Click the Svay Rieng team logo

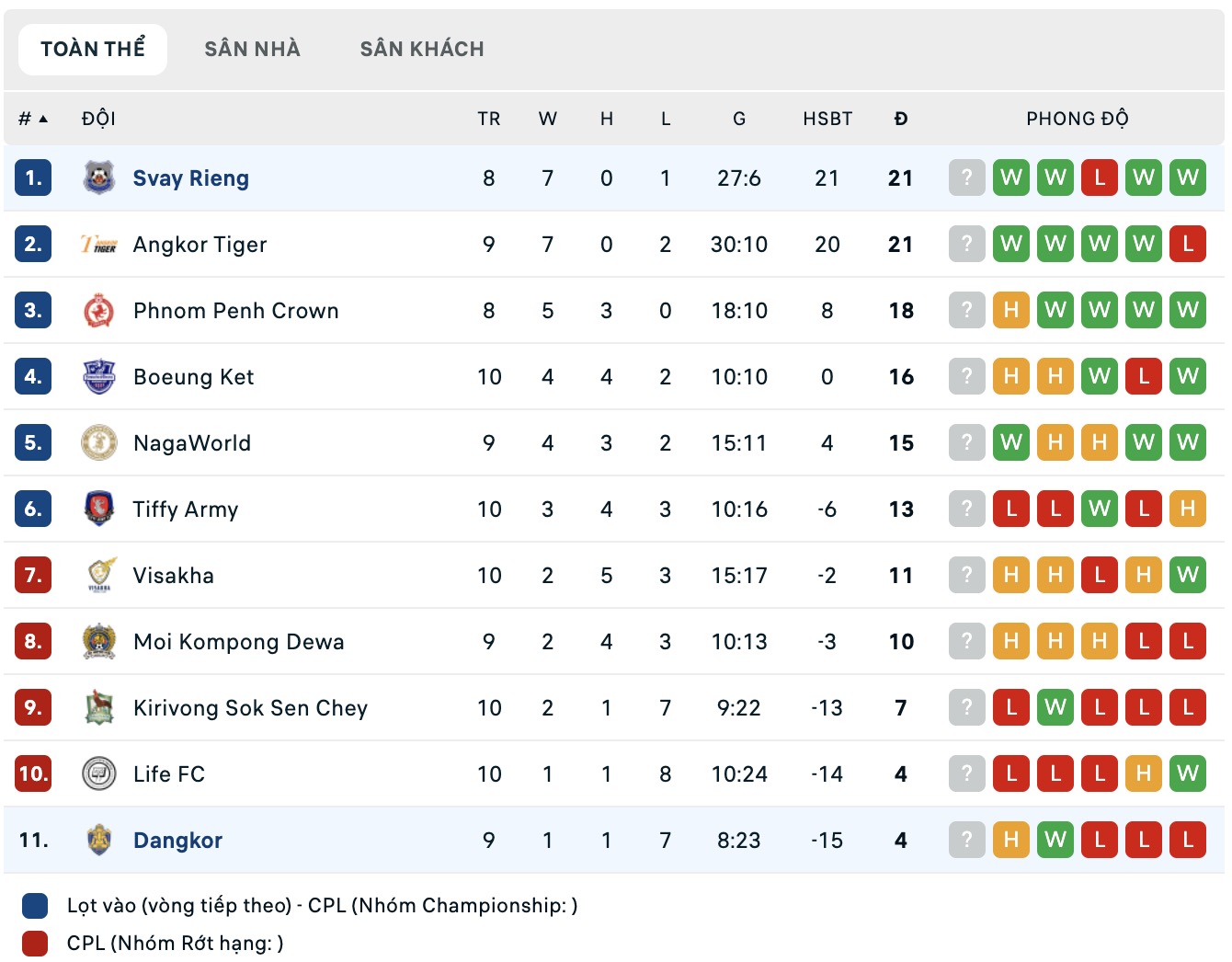(98, 178)
